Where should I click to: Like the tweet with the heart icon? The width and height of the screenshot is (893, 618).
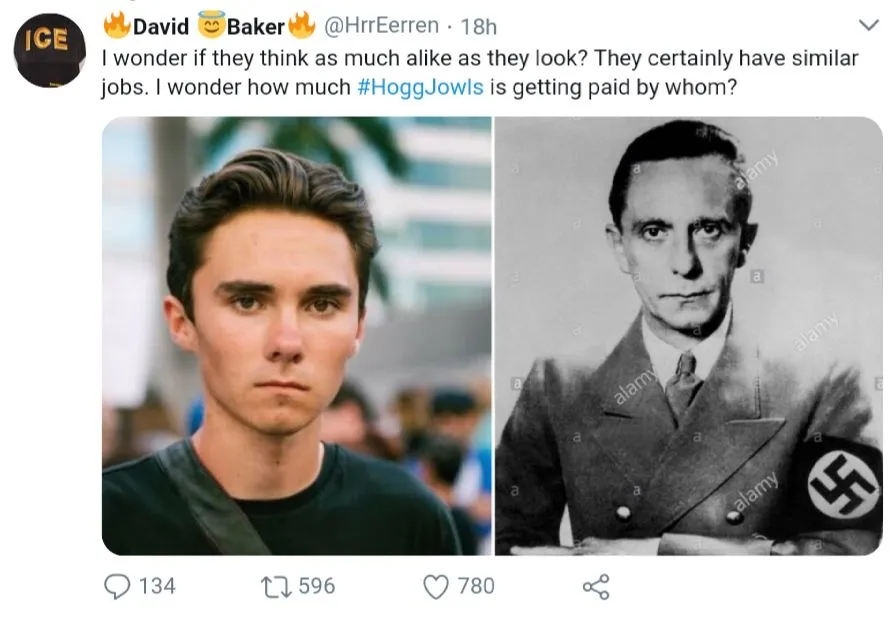point(435,586)
